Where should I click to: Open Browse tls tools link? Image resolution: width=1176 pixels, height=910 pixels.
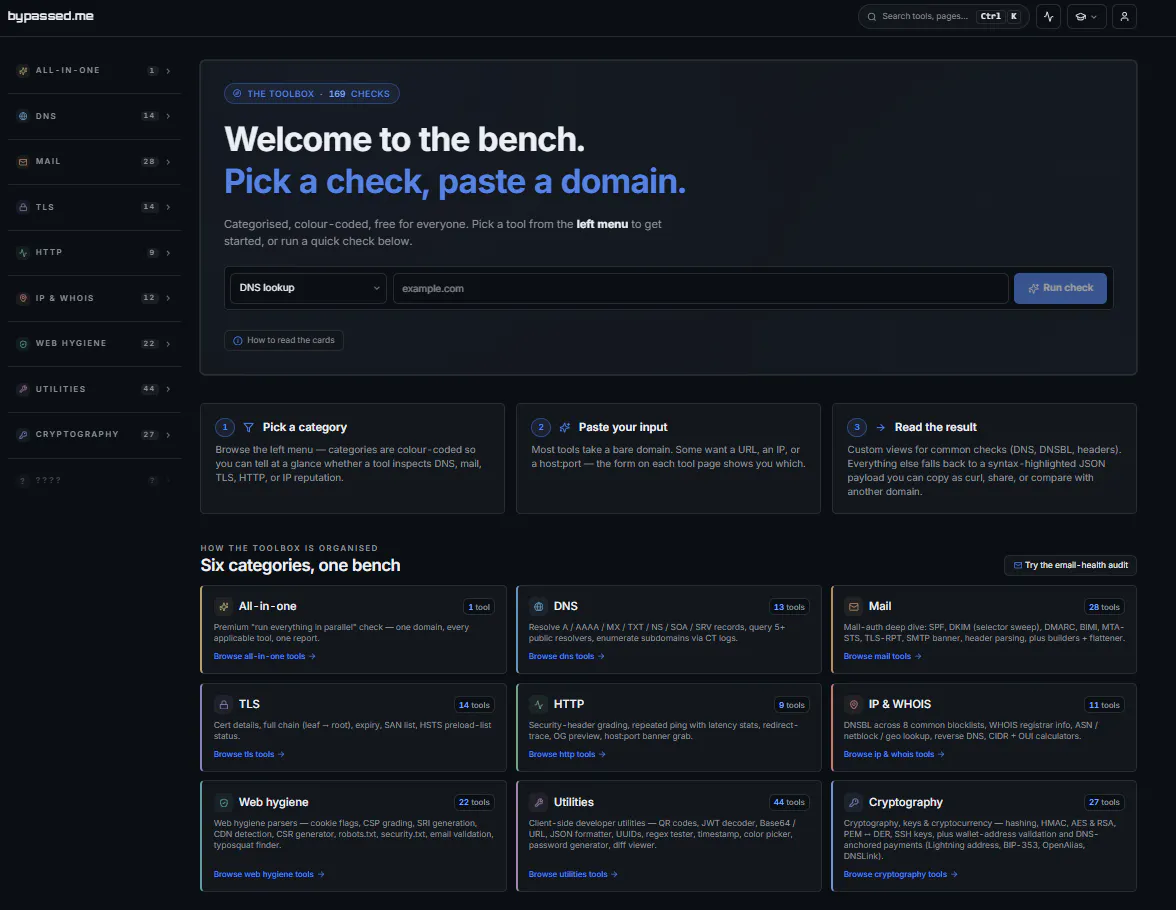(x=249, y=754)
